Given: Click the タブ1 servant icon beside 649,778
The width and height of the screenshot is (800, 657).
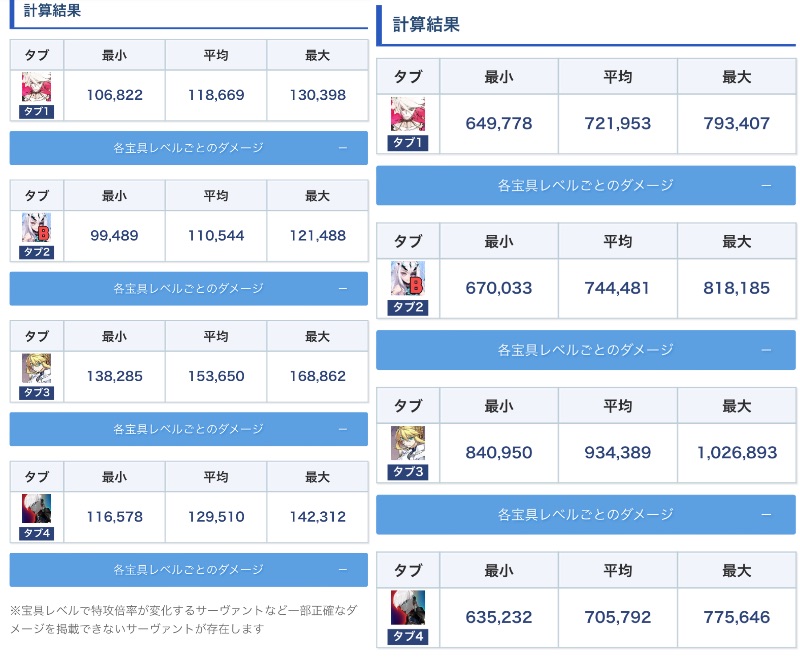Looking at the screenshot, I should pos(407,115).
